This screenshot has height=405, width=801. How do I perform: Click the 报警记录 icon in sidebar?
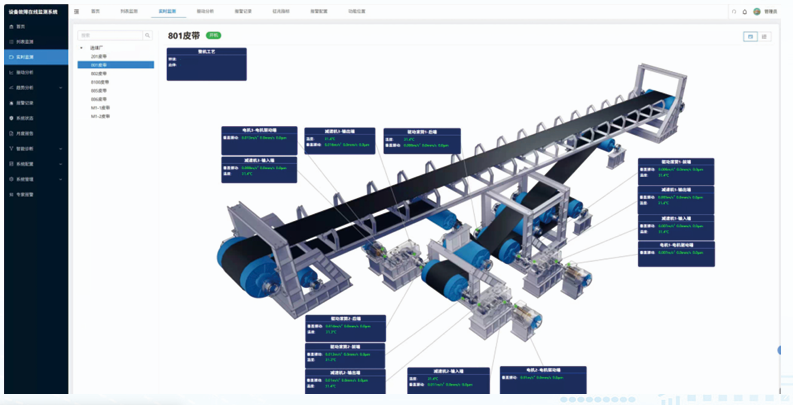11,103
